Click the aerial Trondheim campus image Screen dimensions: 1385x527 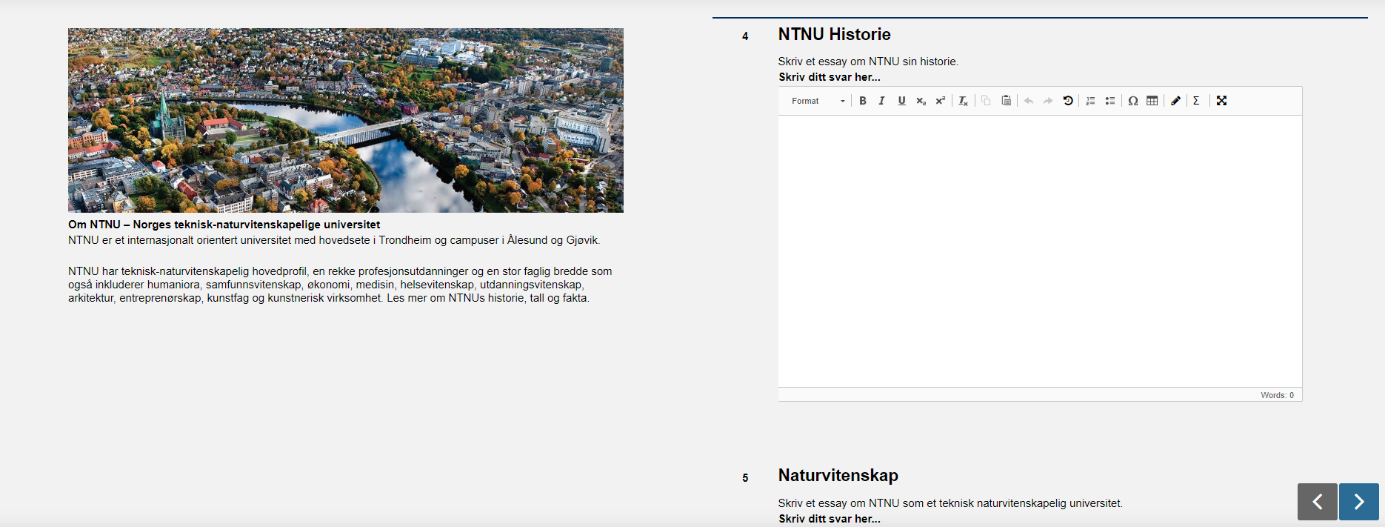click(x=346, y=120)
